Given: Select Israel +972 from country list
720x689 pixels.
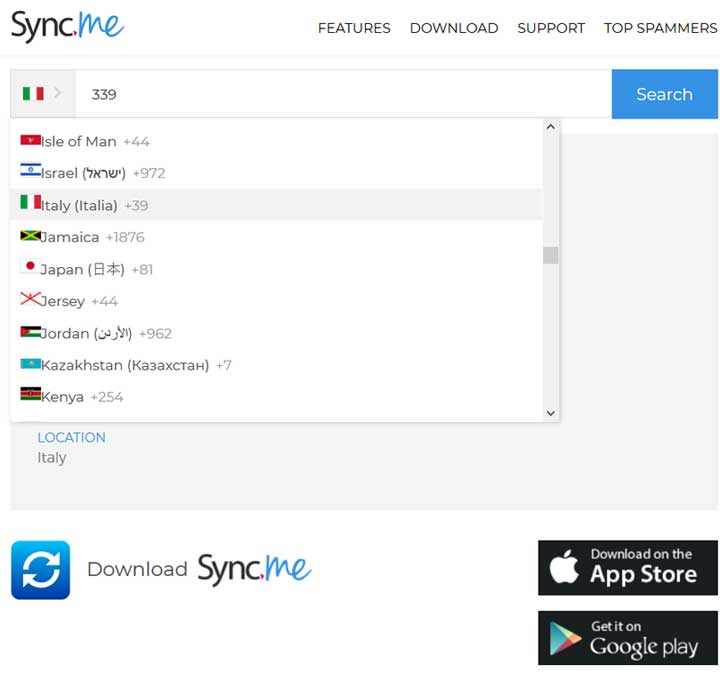Looking at the screenshot, I should [x=276, y=173].
